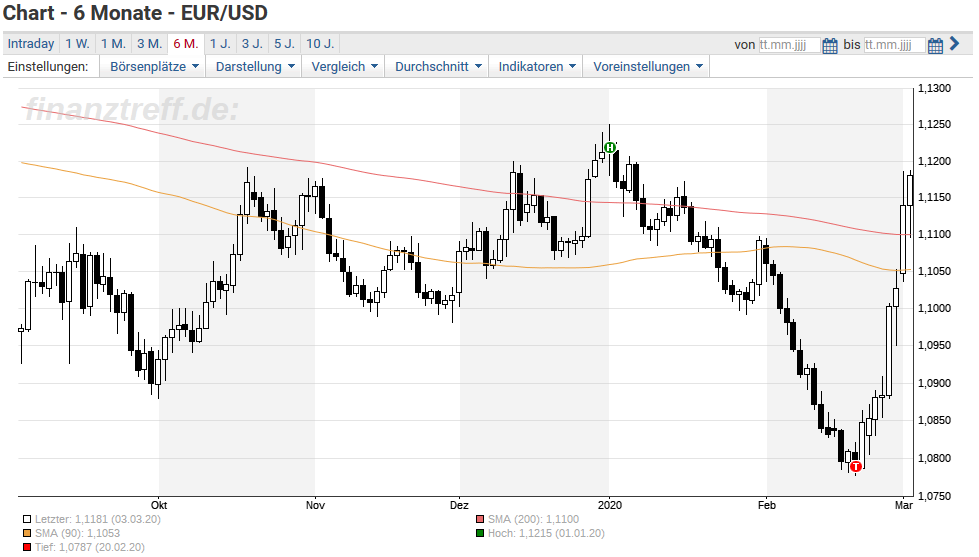979x557 pixels.
Task: Select the 1 W. time range tab
Action: click(x=77, y=44)
